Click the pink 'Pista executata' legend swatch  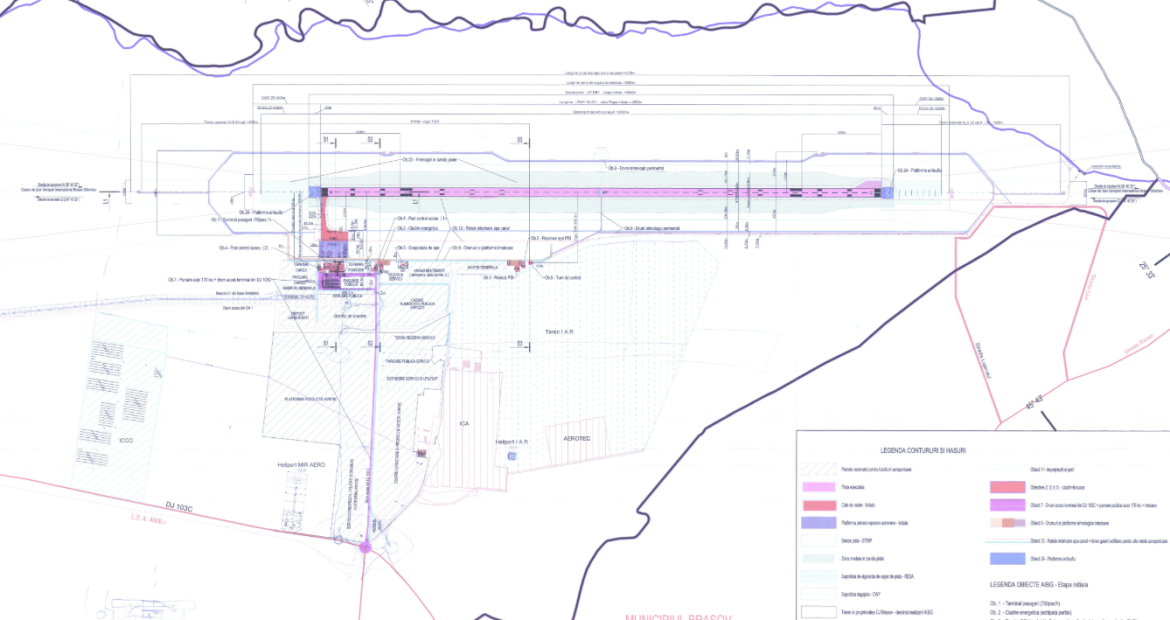[x=819, y=487]
